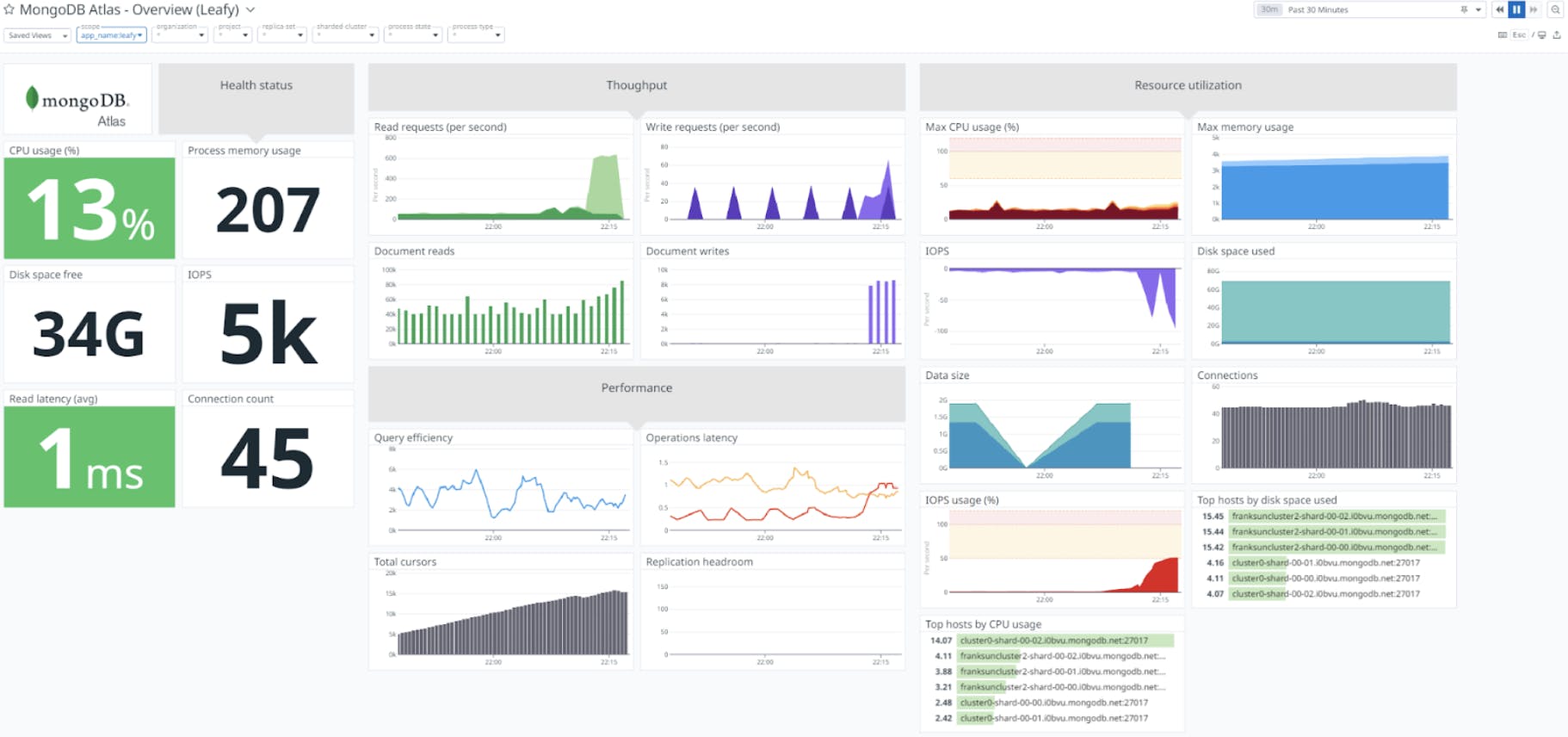Click the Disk space used title
The height and width of the screenshot is (737, 1568).
[1236, 251]
